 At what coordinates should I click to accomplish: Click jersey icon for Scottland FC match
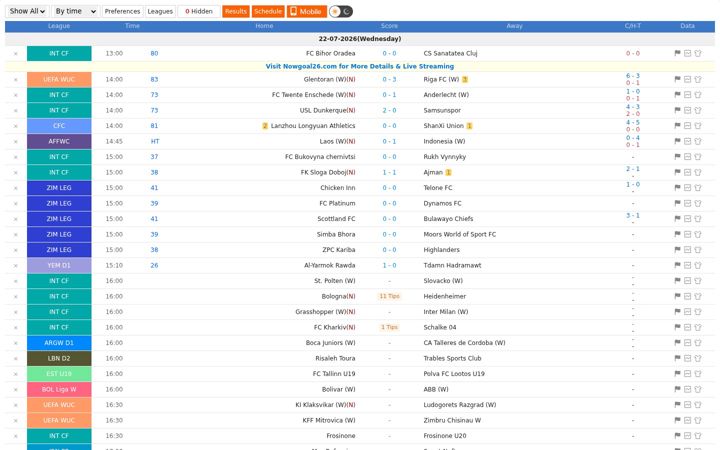coord(698,219)
